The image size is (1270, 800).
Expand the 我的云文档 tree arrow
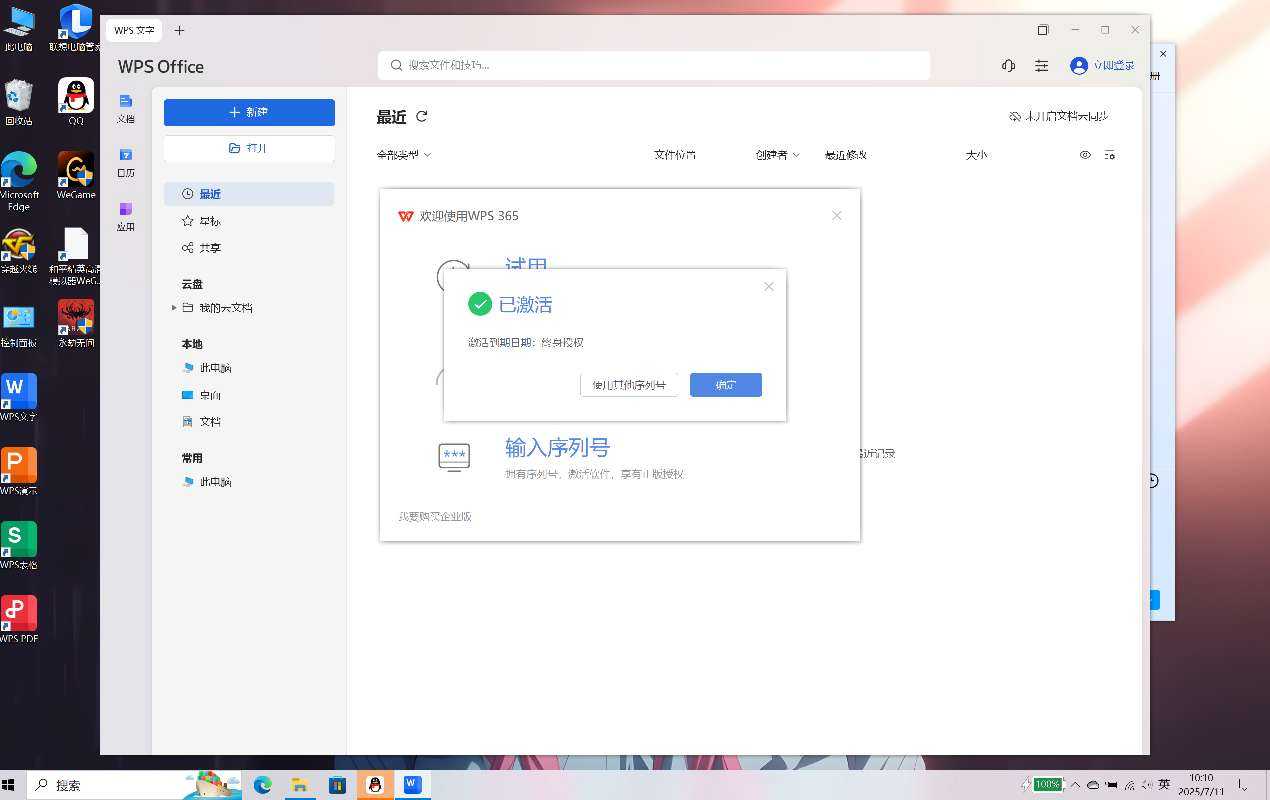coord(174,308)
